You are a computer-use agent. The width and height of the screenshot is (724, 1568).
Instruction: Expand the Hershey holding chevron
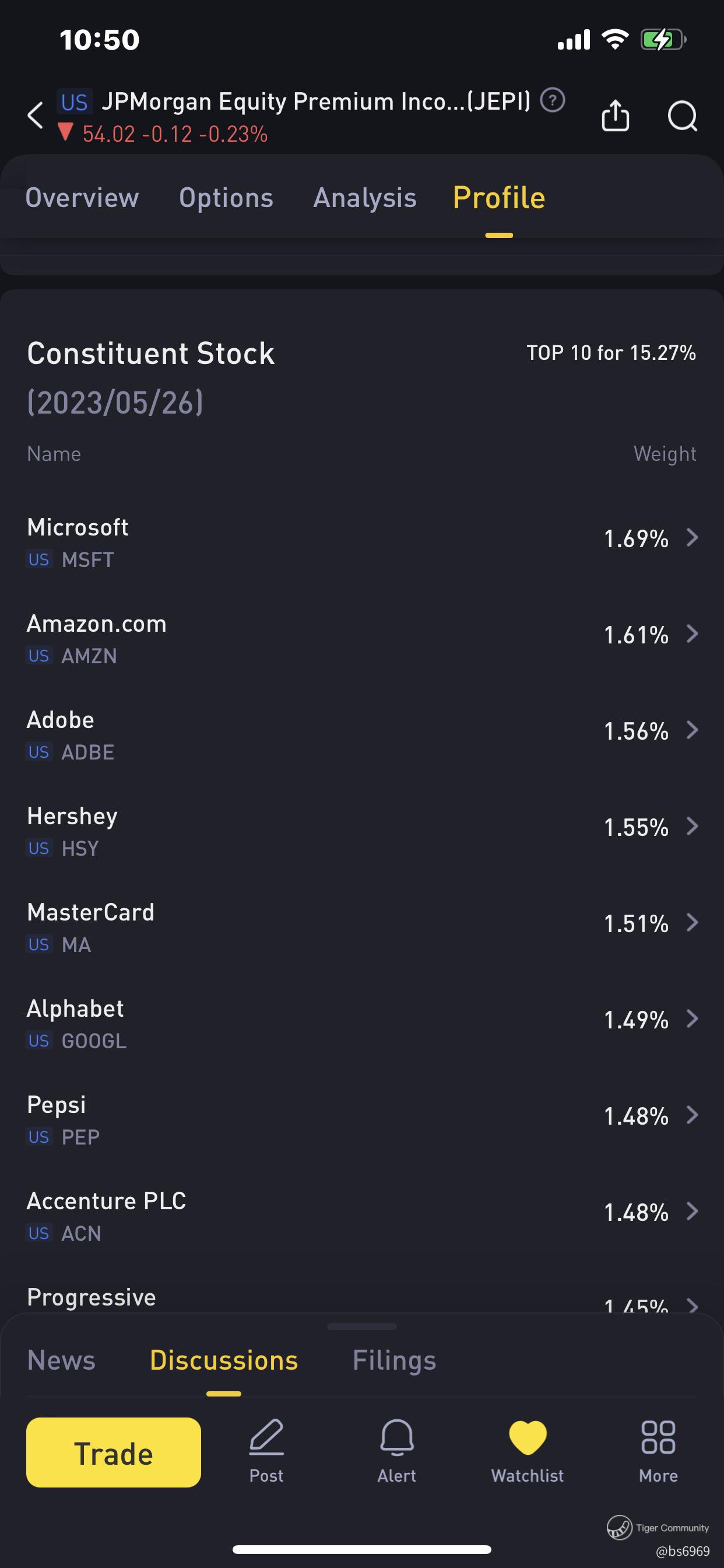pyautogui.click(x=692, y=826)
